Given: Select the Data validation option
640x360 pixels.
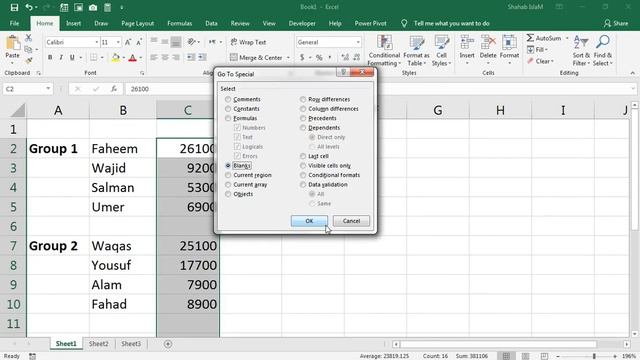Looking at the screenshot, I should (x=324, y=184).
